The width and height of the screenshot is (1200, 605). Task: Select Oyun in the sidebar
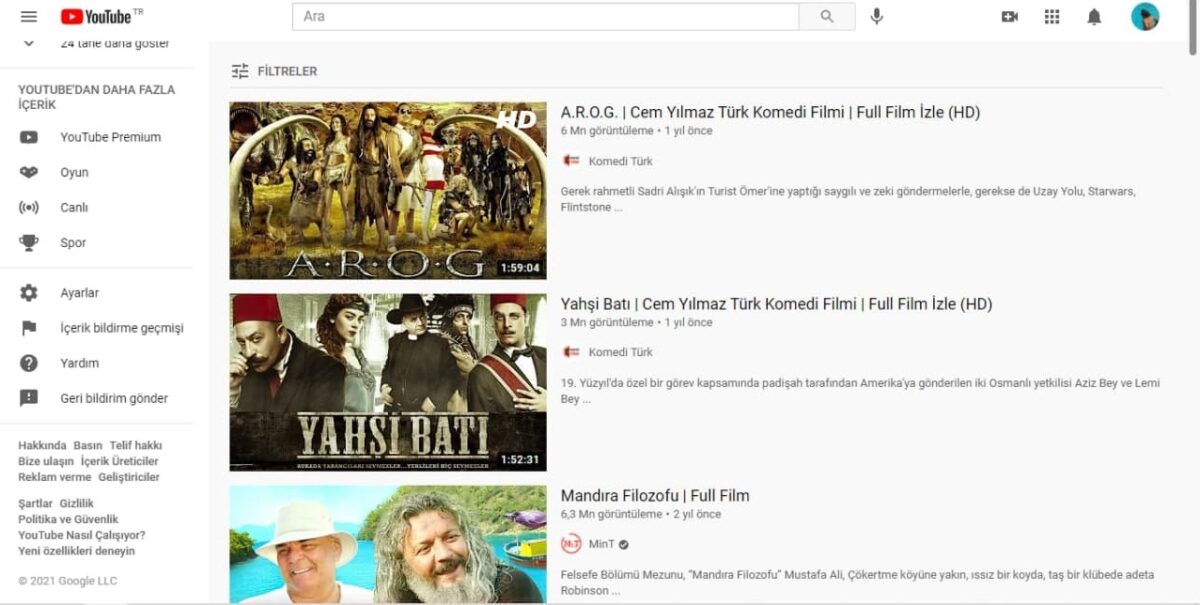74,172
